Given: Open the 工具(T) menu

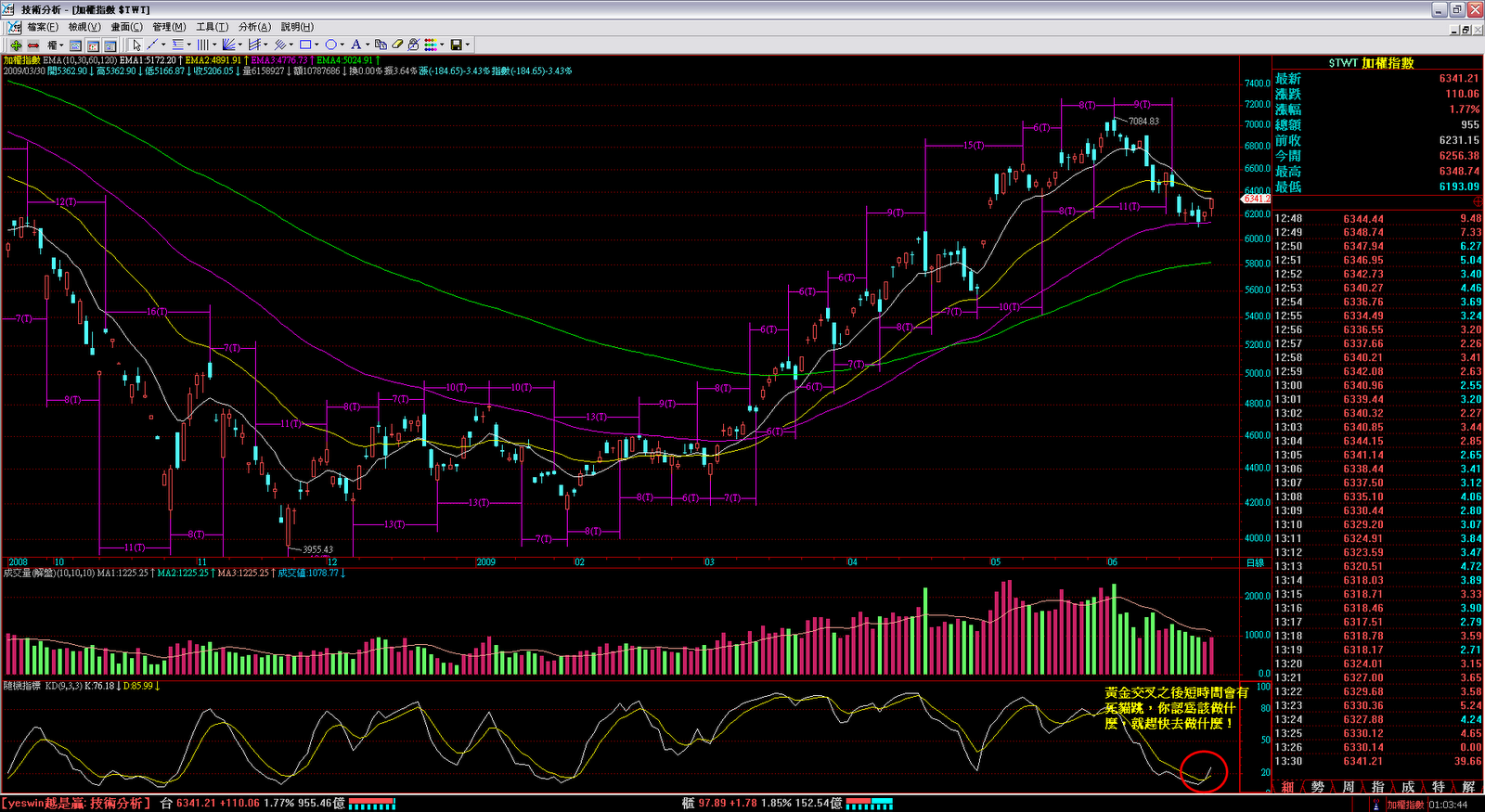Looking at the screenshot, I should pos(212,27).
